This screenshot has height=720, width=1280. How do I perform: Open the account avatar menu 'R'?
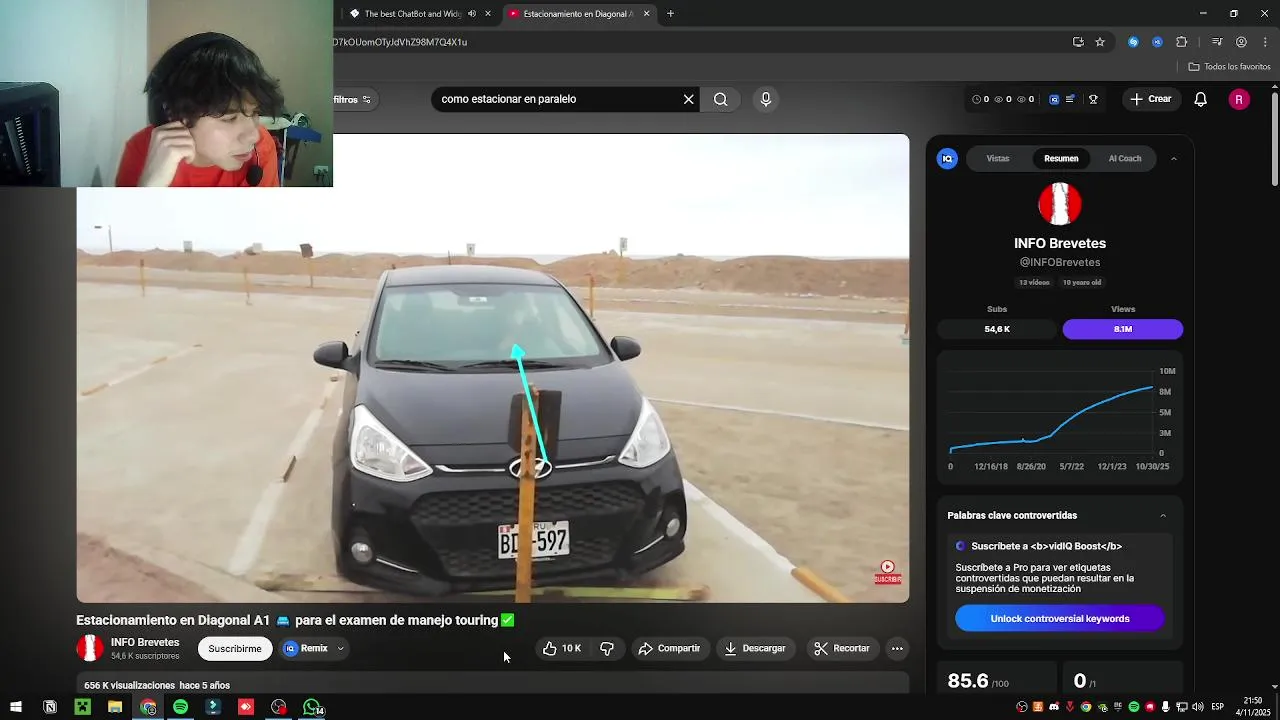click(1239, 99)
